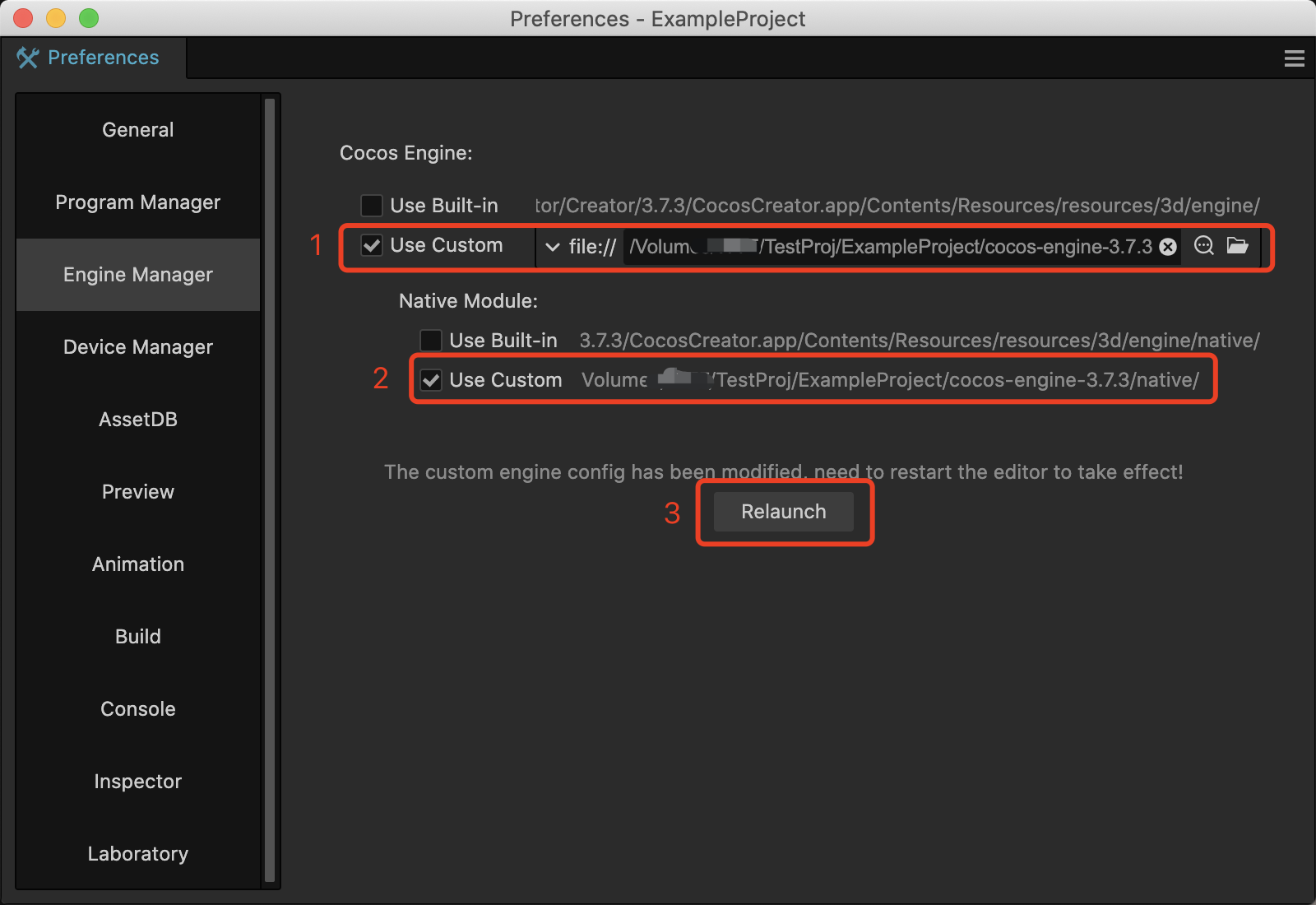Click the built-in native module path text
This screenshot has height=905, width=1316.
(x=920, y=341)
